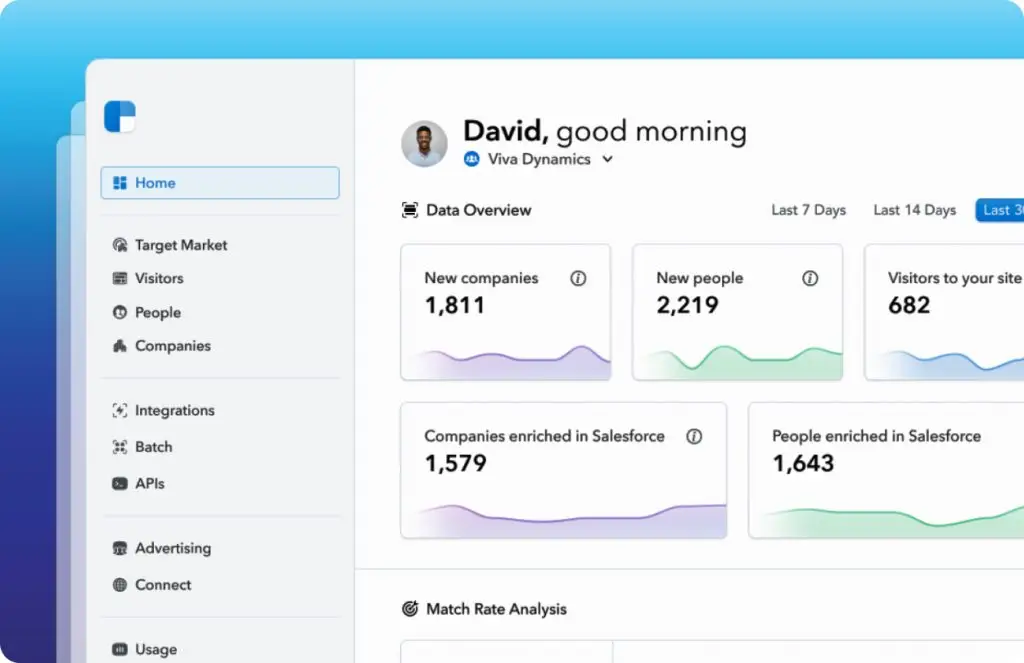Screen dimensions: 1024x663
Task: Open the People section
Action: pyautogui.click(x=158, y=313)
